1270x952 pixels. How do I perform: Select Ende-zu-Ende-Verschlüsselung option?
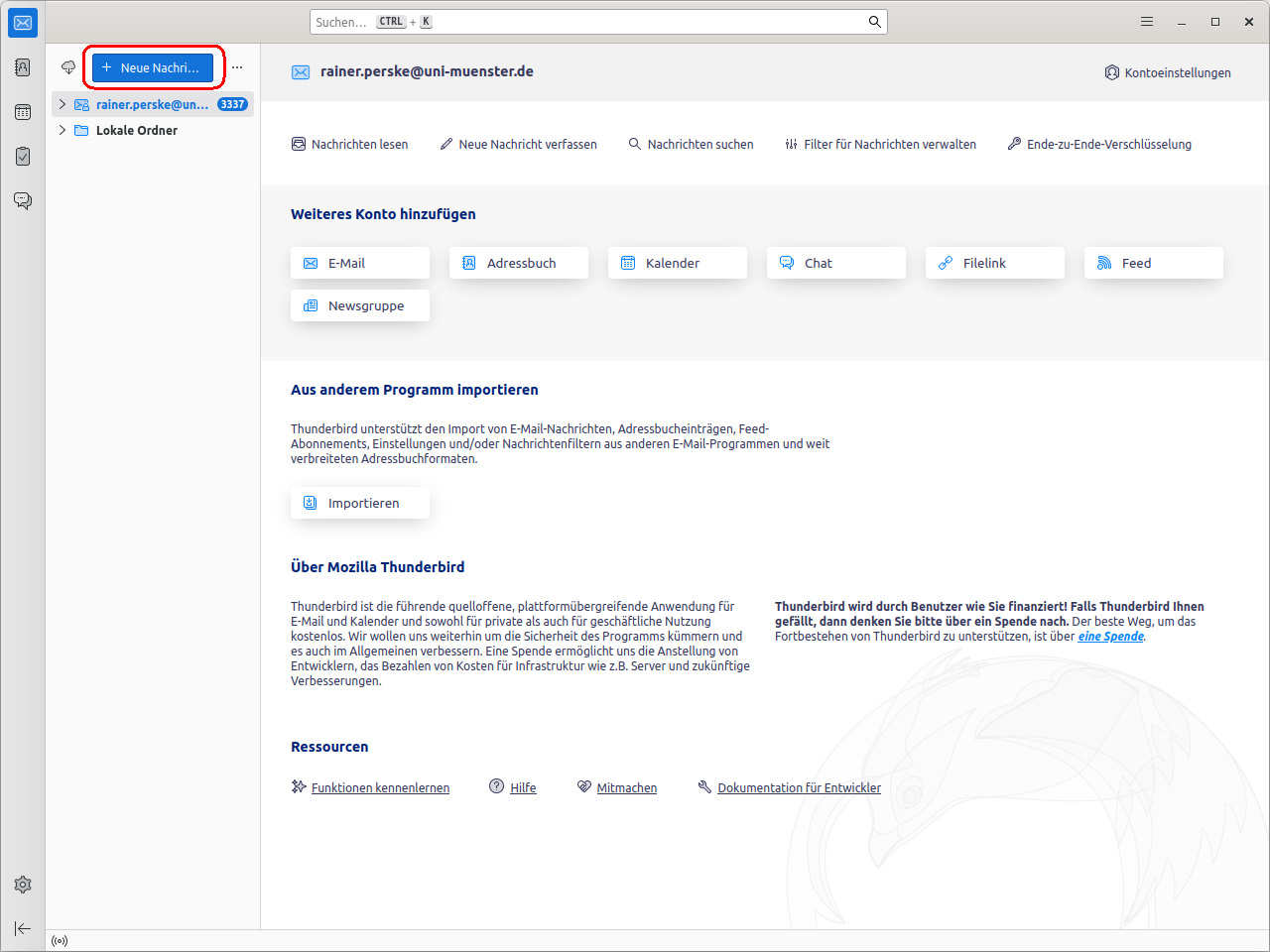click(1099, 144)
